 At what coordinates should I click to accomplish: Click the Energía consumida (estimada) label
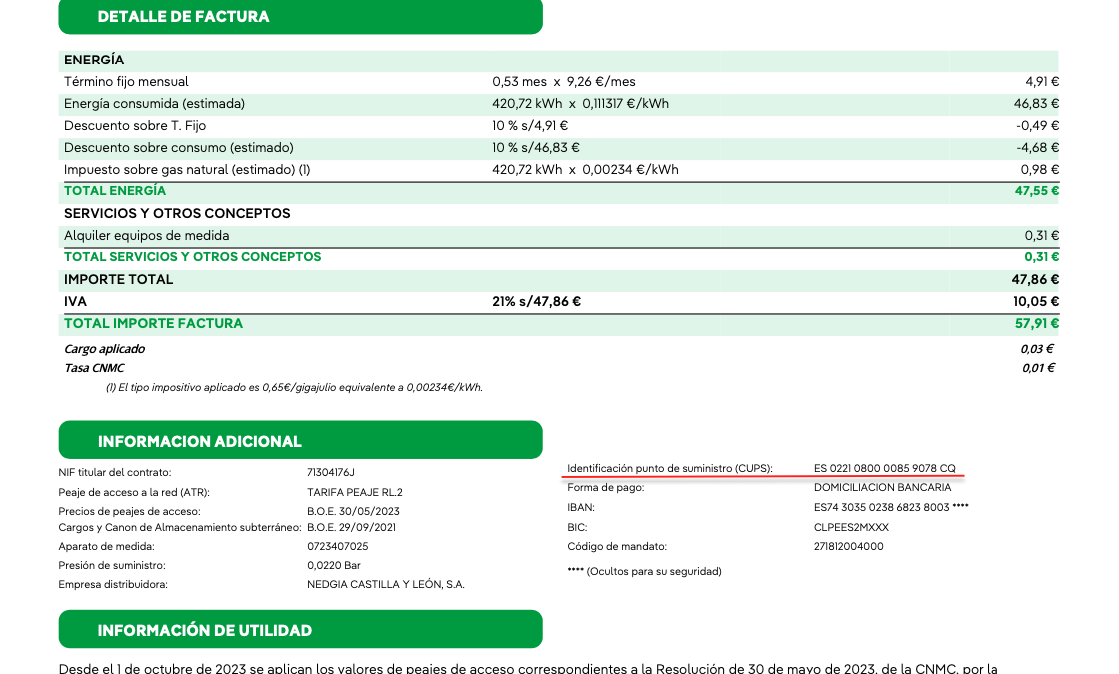(x=154, y=104)
